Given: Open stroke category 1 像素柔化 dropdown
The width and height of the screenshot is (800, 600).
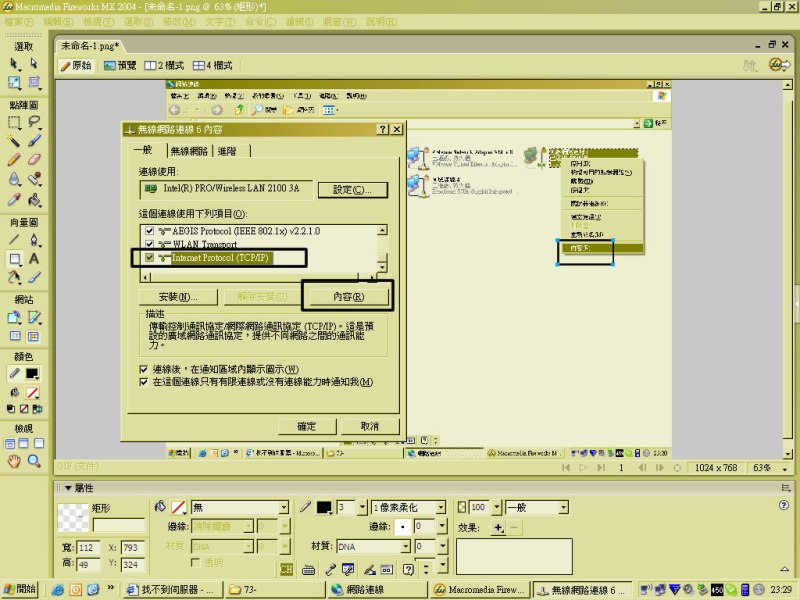Looking at the screenshot, I should tap(441, 508).
